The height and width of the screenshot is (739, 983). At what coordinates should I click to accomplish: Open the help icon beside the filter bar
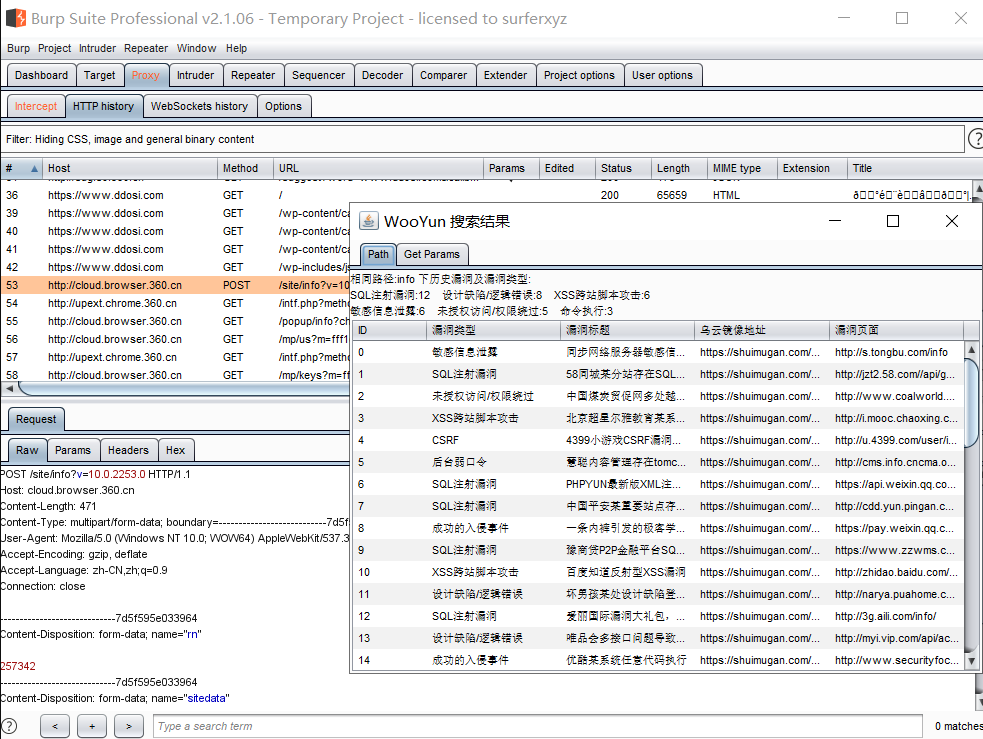[975, 139]
